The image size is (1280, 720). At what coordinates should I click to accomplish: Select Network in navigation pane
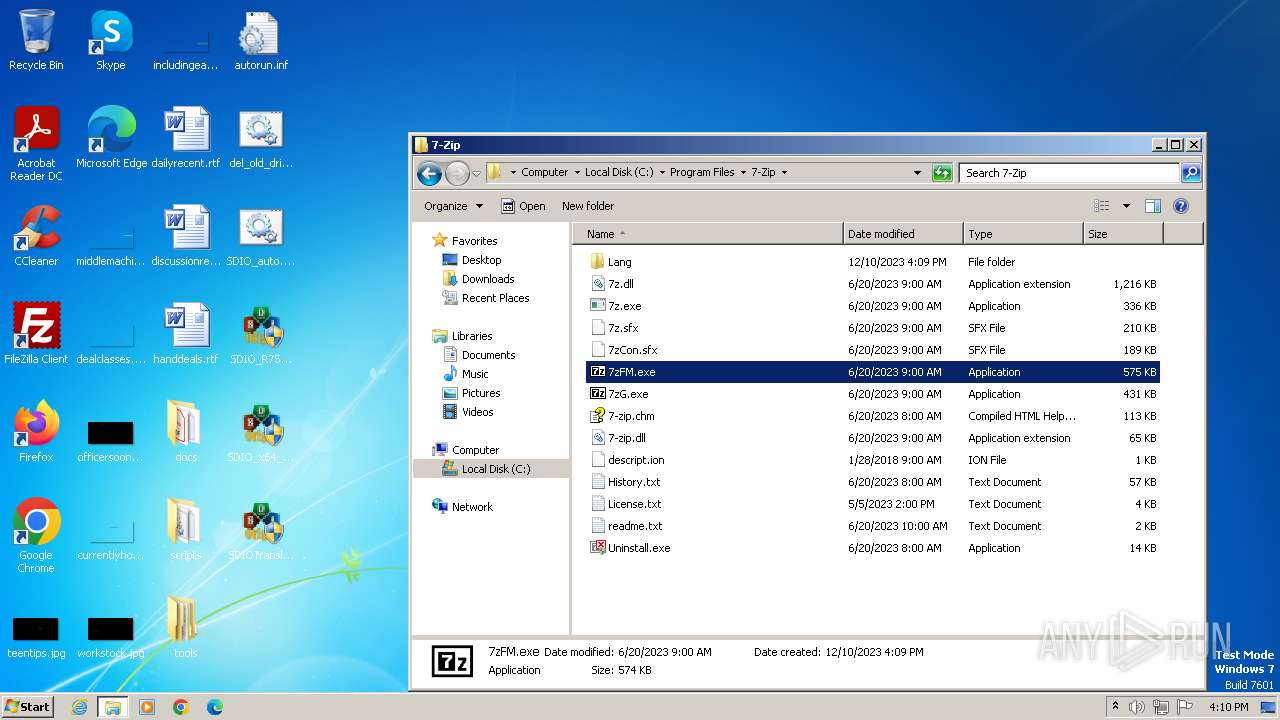pyautogui.click(x=472, y=507)
